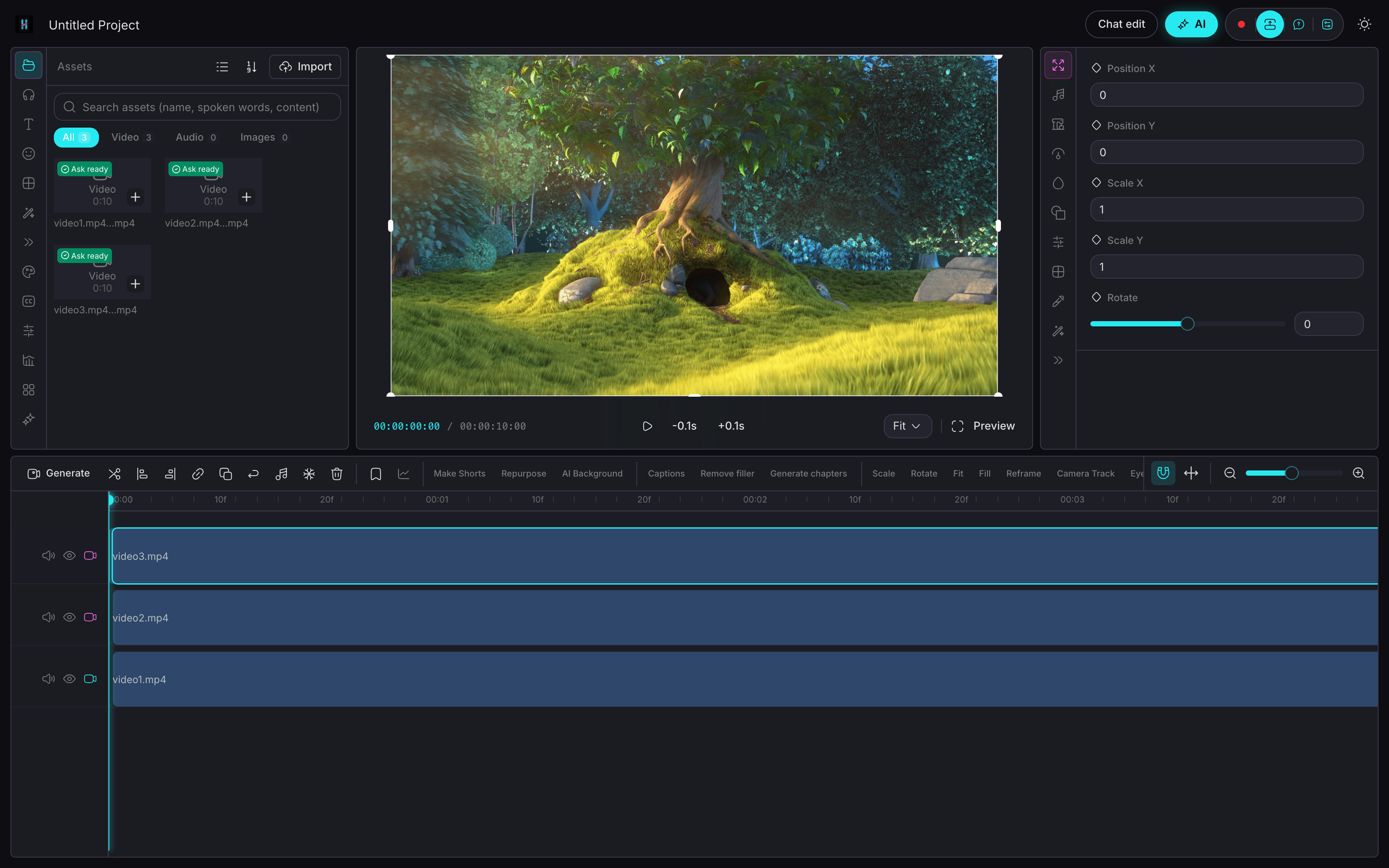
Task: Open the audio properties music note tab
Action: pyautogui.click(x=1058, y=95)
